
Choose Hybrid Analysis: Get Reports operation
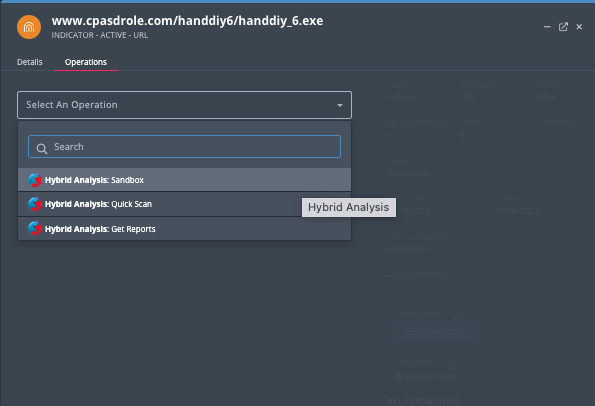pos(184,229)
